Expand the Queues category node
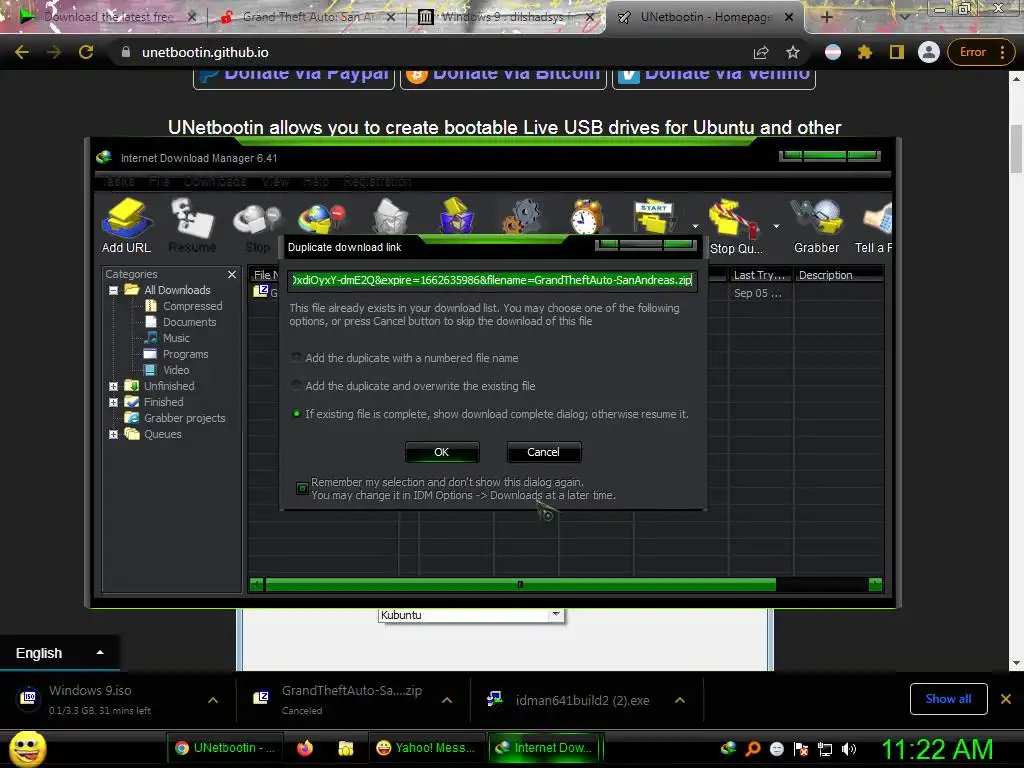1024x768 pixels. (114, 434)
